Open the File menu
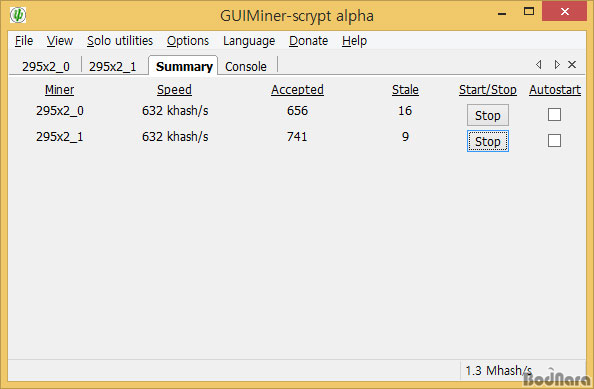Image resolution: width=594 pixels, height=389 pixels. tap(24, 41)
